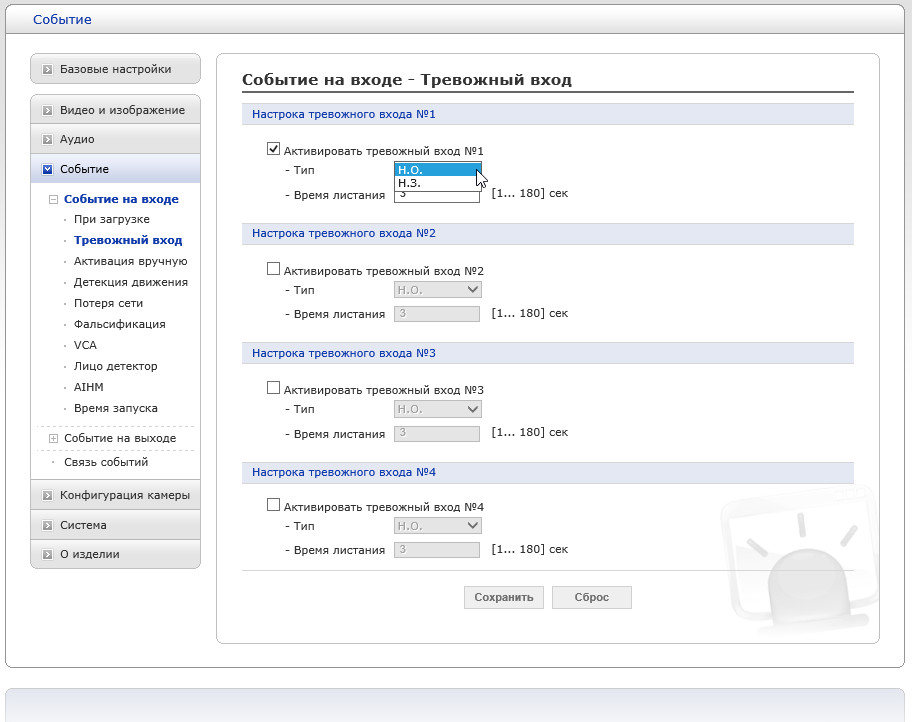Uncheck Активировать тревожный вход №1
The width and height of the screenshot is (912, 722).
coord(273,149)
